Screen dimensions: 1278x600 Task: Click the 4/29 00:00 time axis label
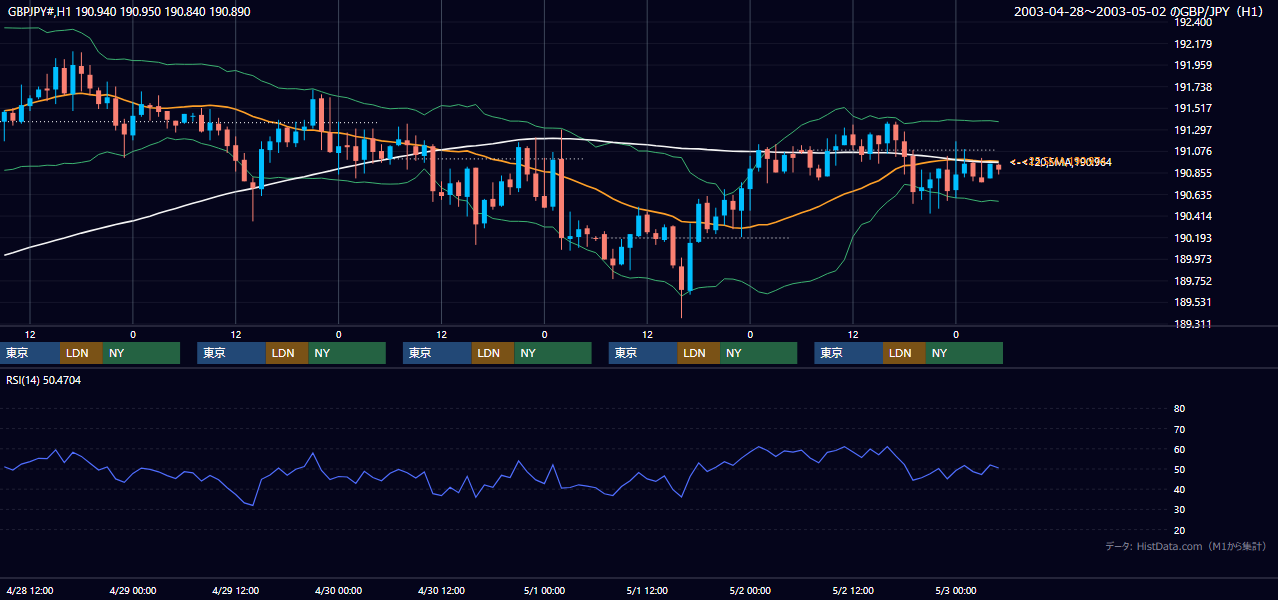click(132, 590)
